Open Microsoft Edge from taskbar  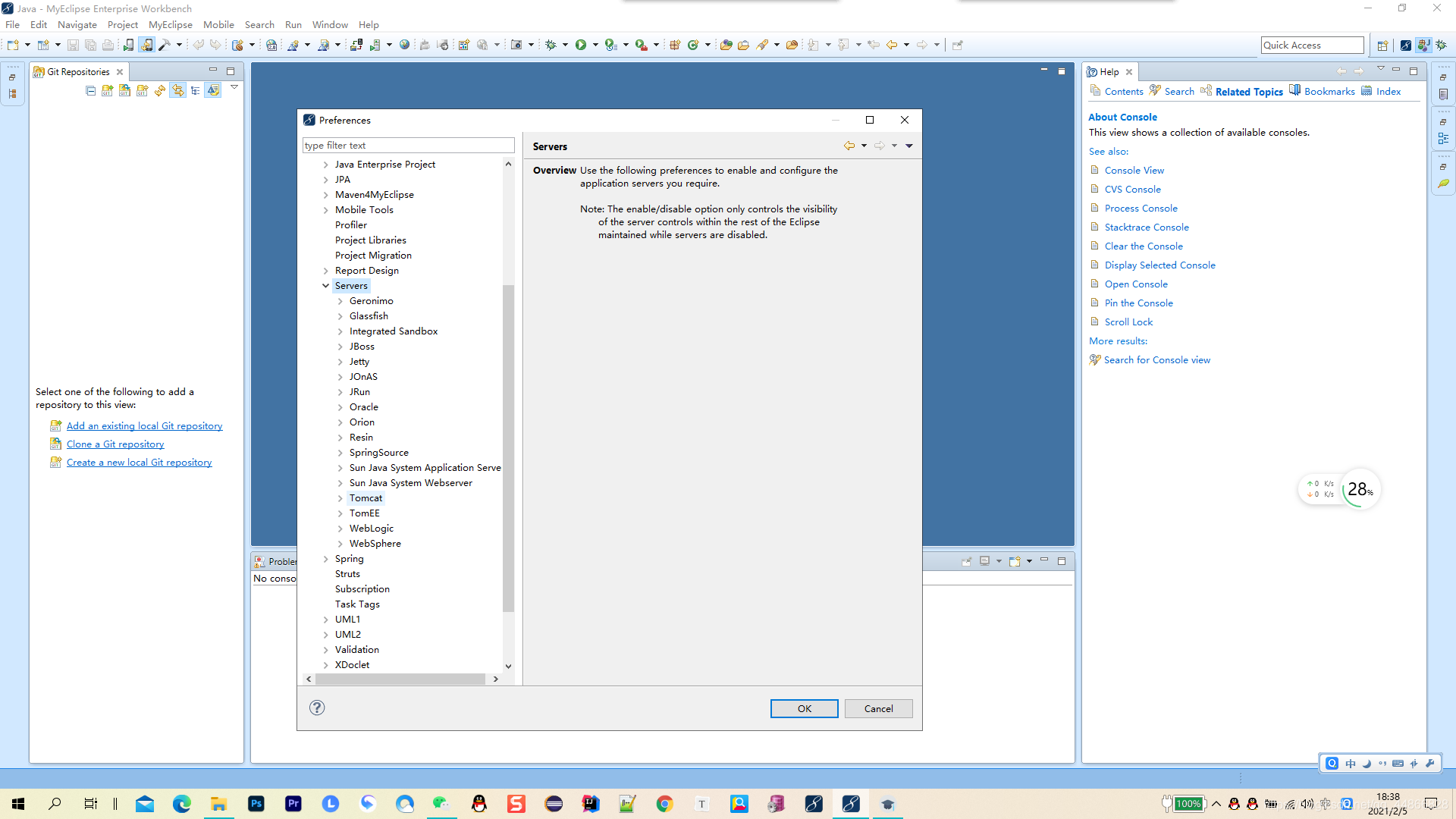[182, 804]
